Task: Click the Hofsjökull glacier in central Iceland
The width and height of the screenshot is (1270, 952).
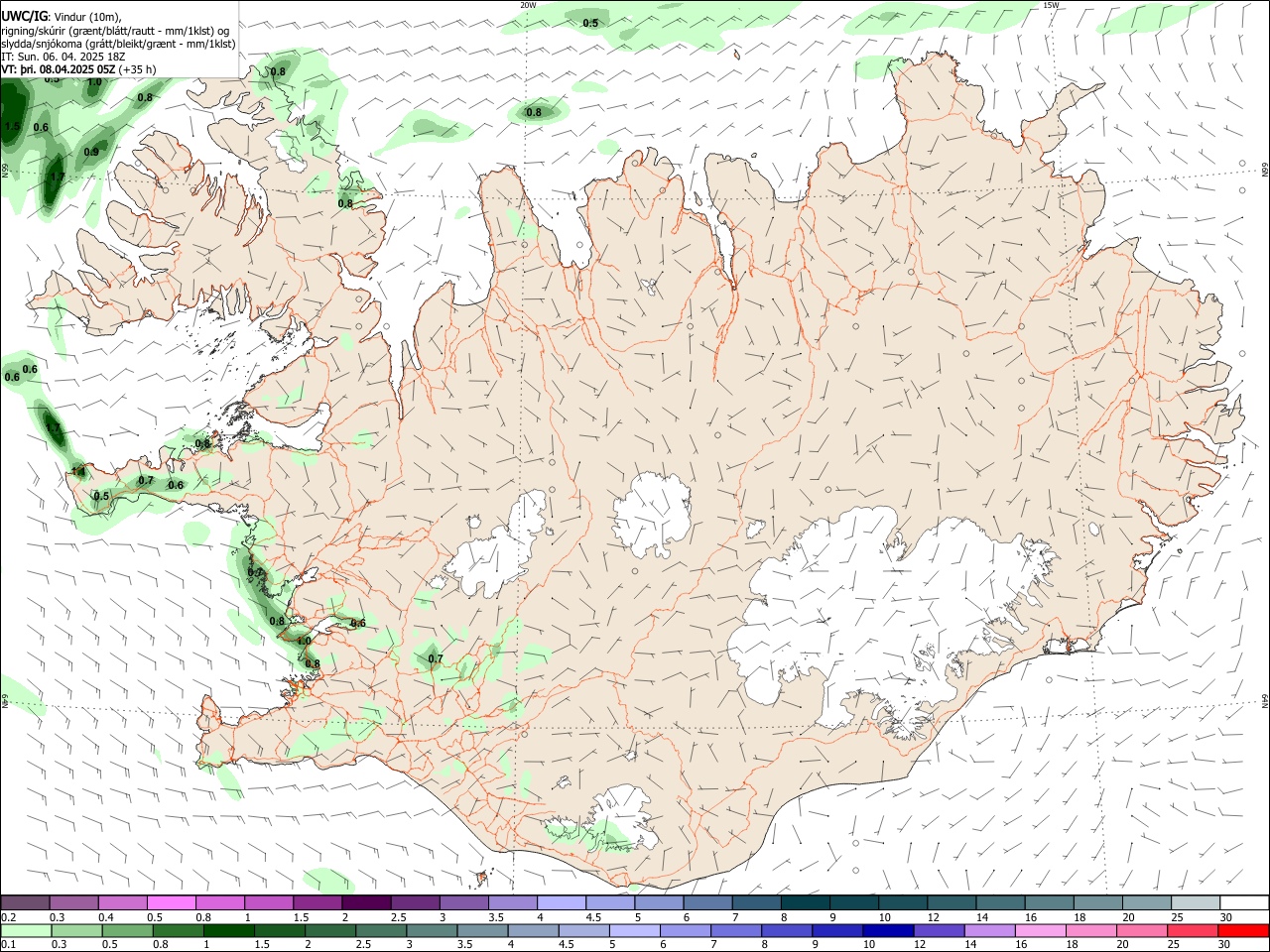Action: coord(652,515)
